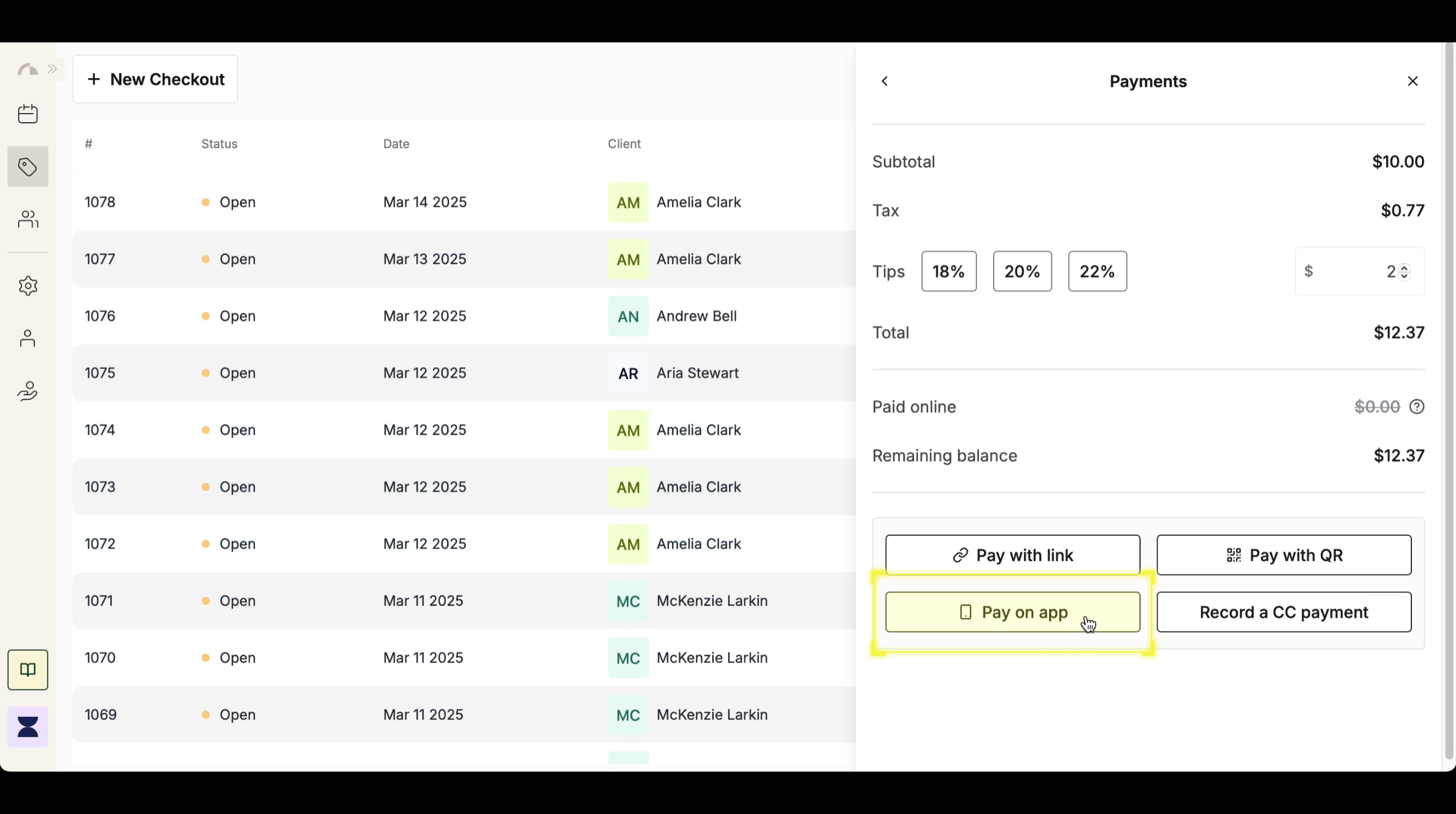
Task: Click the purple hourglass logo icon
Action: tap(28, 727)
